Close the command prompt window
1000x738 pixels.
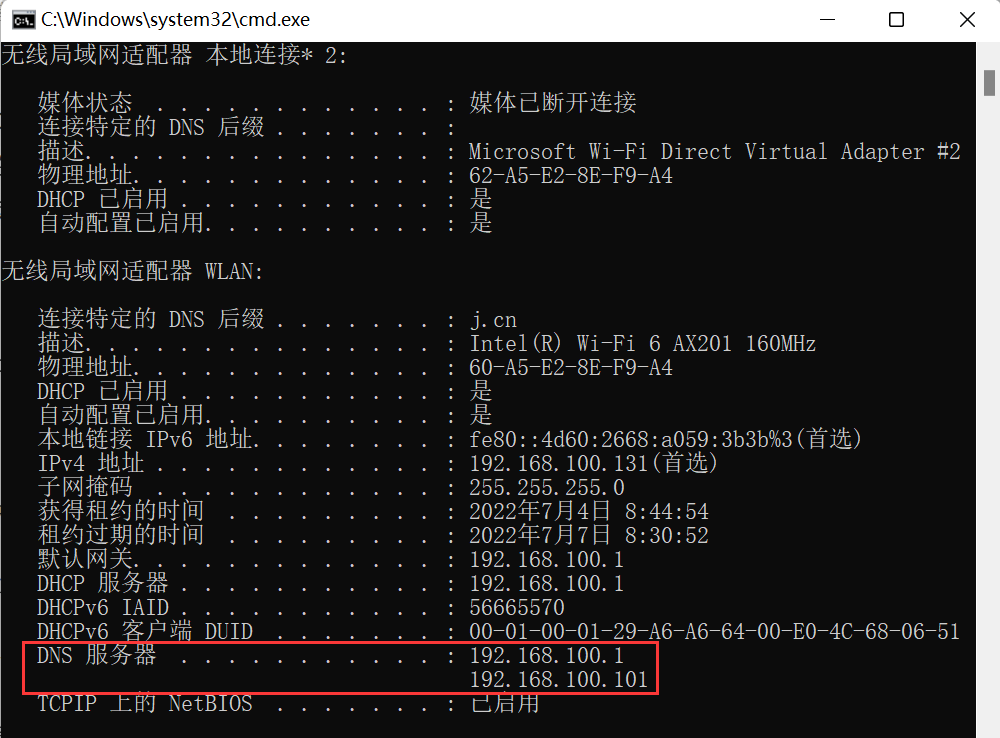tap(965, 20)
